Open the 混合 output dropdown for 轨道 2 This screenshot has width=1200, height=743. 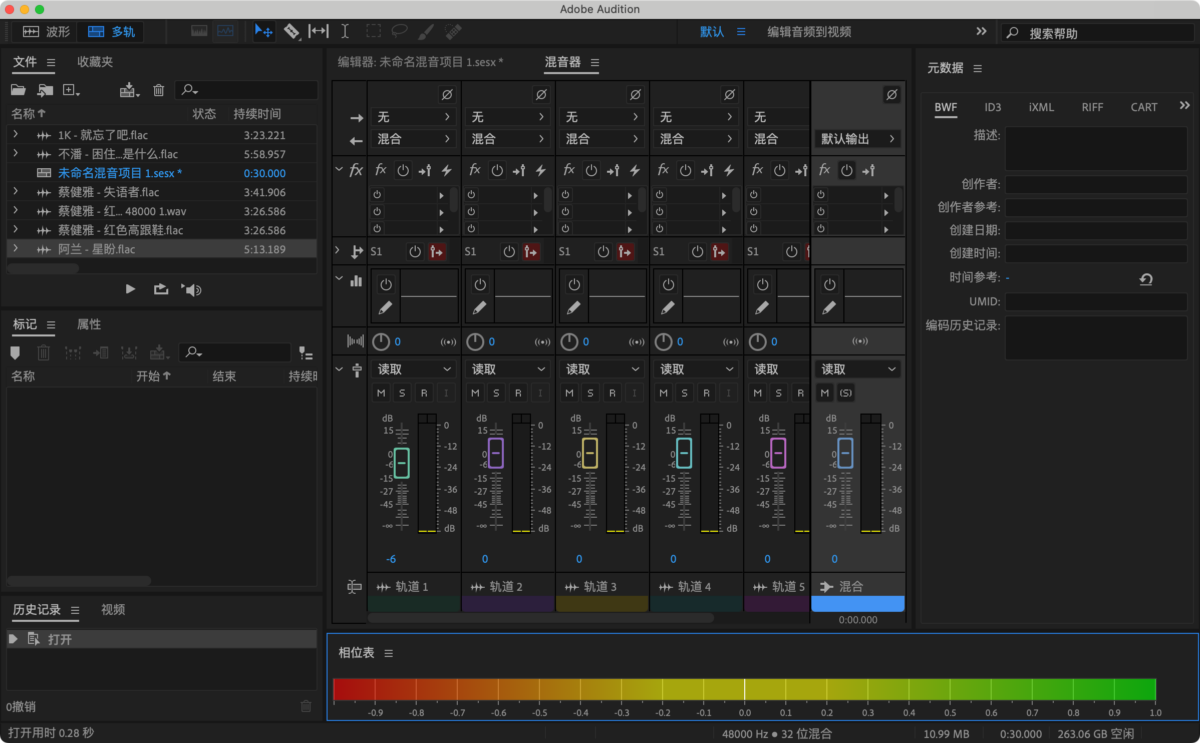506,139
